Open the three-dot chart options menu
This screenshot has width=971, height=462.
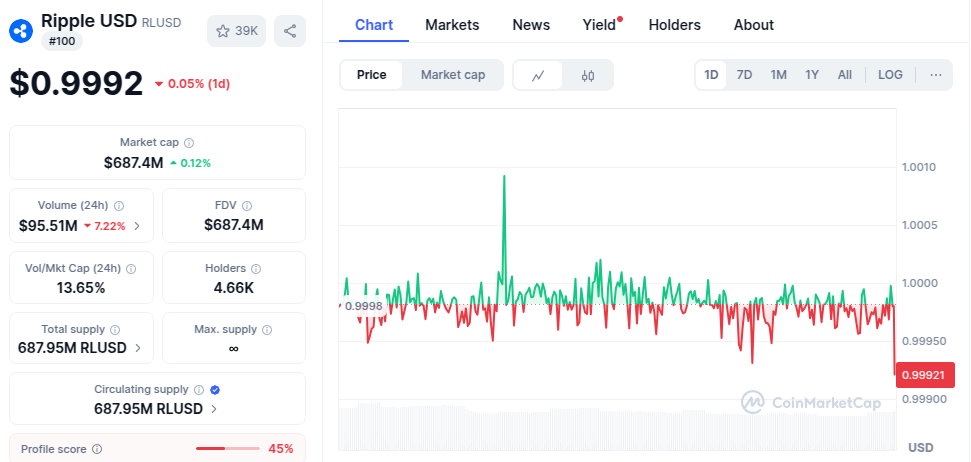[936, 75]
